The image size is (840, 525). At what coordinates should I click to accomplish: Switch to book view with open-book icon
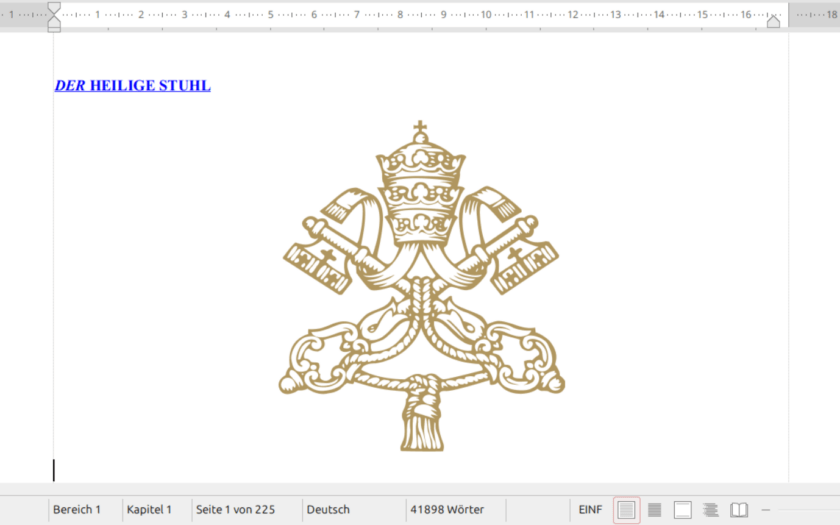coord(739,509)
